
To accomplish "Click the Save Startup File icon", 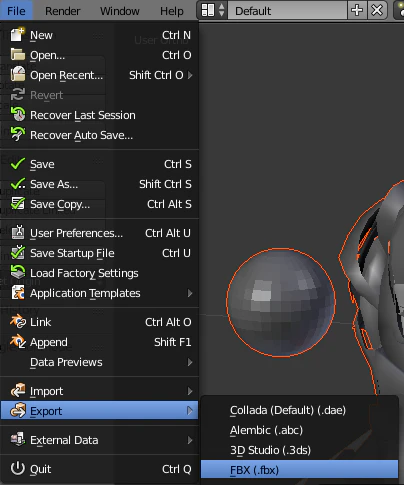I will (18, 252).
